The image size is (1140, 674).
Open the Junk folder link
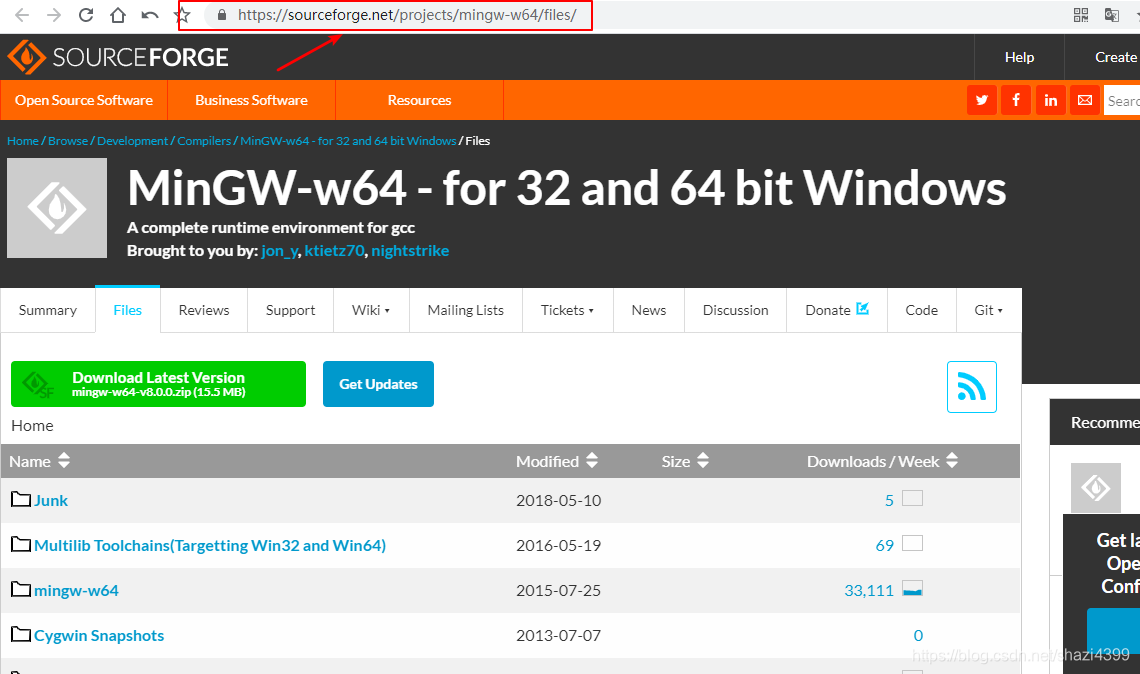tap(51, 500)
